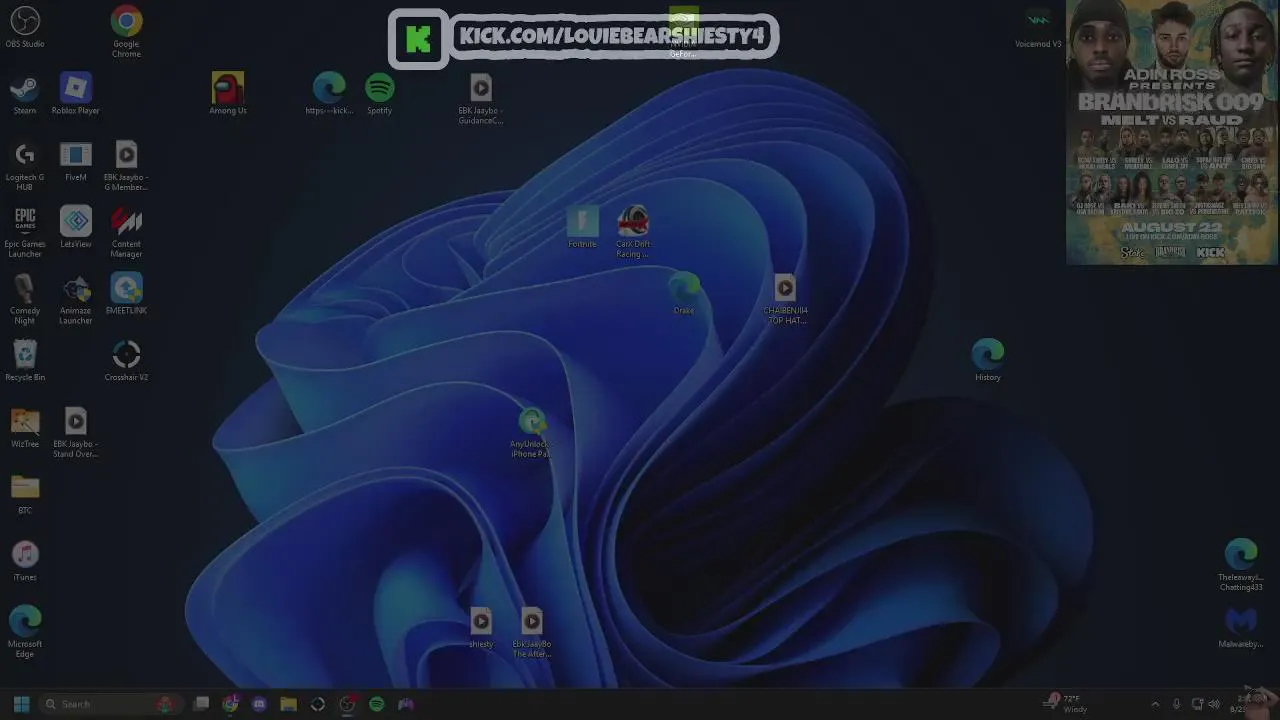Open Crosshair app from the taskbar
Viewport: 1280px width, 720px height.
click(318, 704)
